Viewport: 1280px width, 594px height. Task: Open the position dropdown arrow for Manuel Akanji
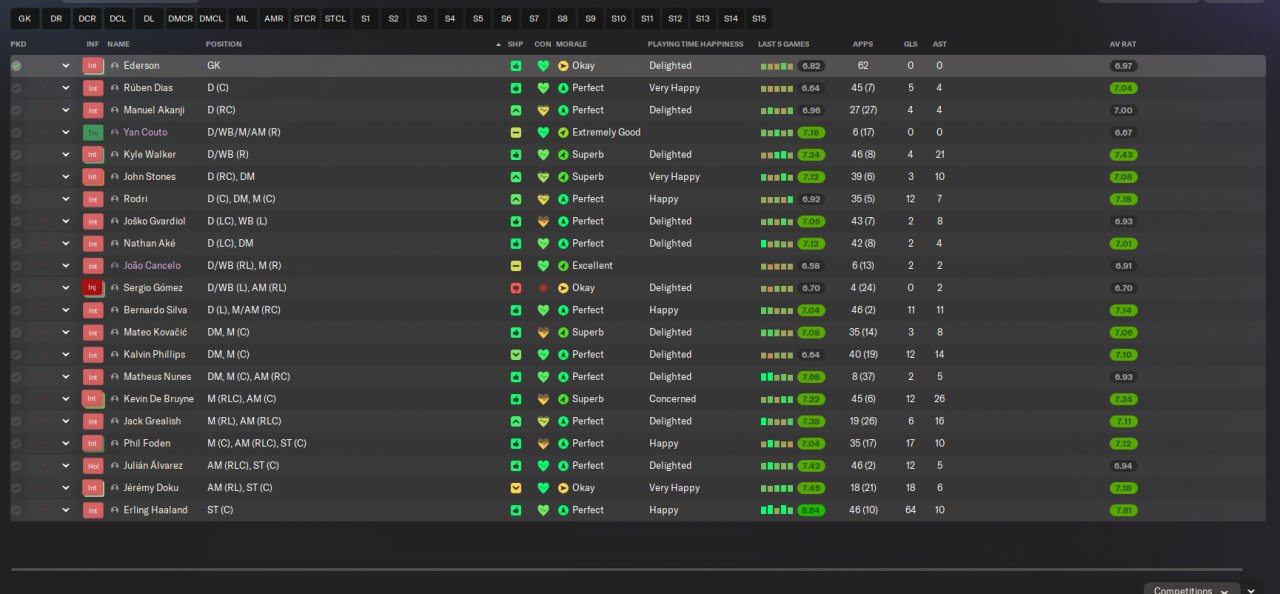click(66, 110)
